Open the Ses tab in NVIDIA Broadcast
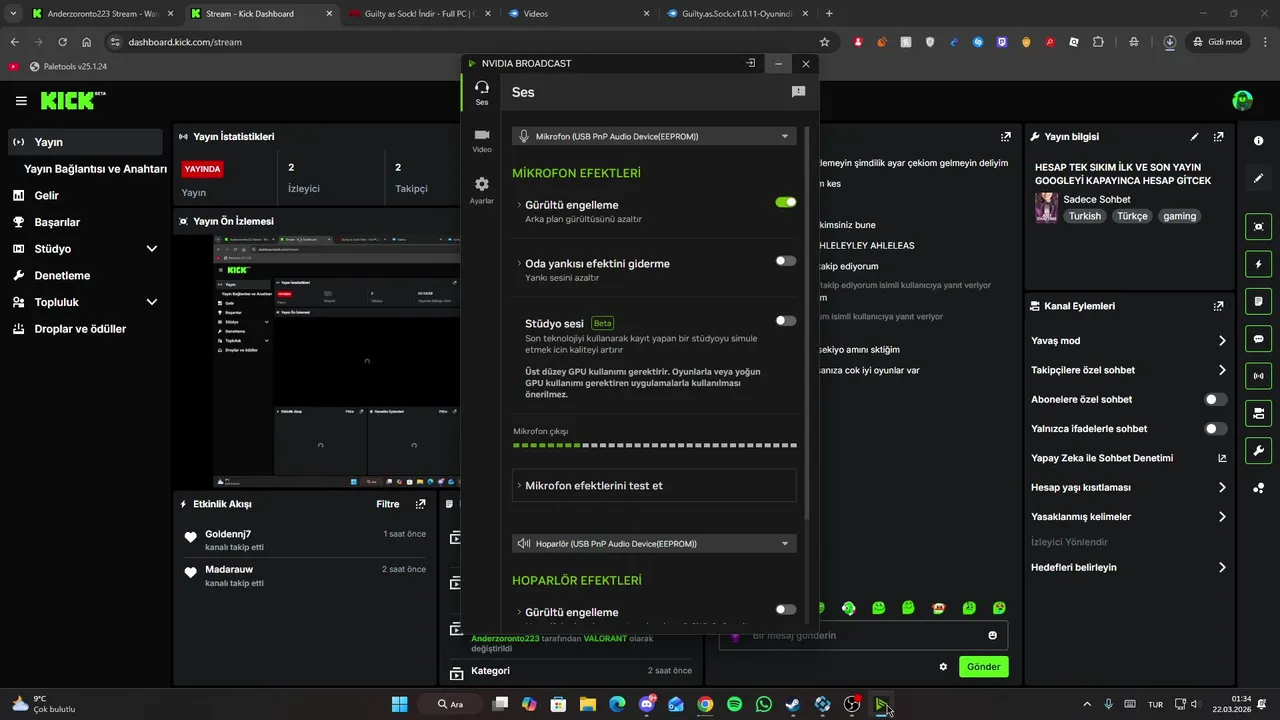The width and height of the screenshot is (1280, 720). coord(482,93)
